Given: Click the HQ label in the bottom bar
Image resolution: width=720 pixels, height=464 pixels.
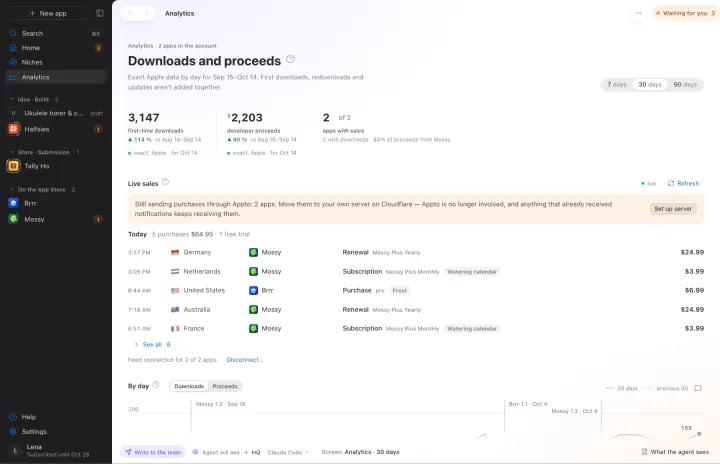Looking at the screenshot, I should [256, 453].
